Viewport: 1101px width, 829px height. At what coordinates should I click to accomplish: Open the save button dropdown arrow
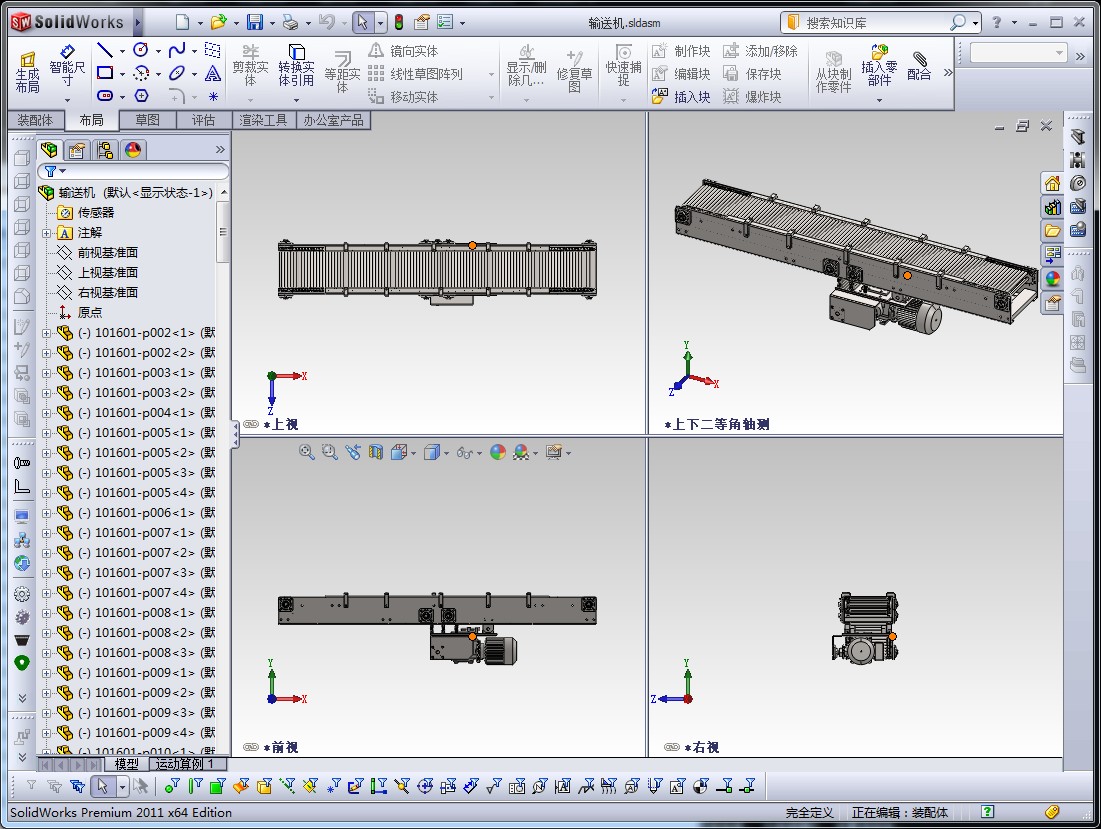coord(272,23)
